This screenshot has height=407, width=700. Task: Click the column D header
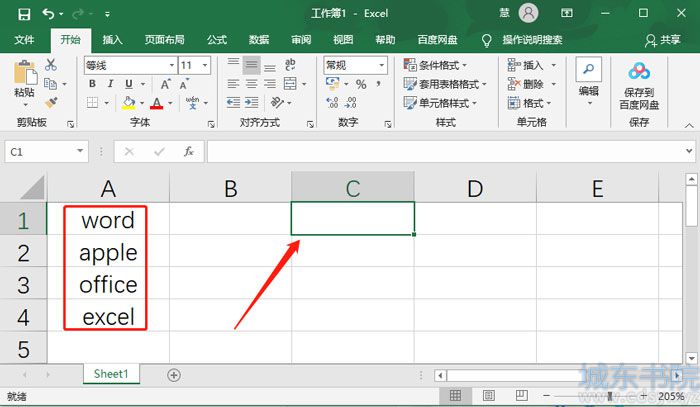point(475,188)
